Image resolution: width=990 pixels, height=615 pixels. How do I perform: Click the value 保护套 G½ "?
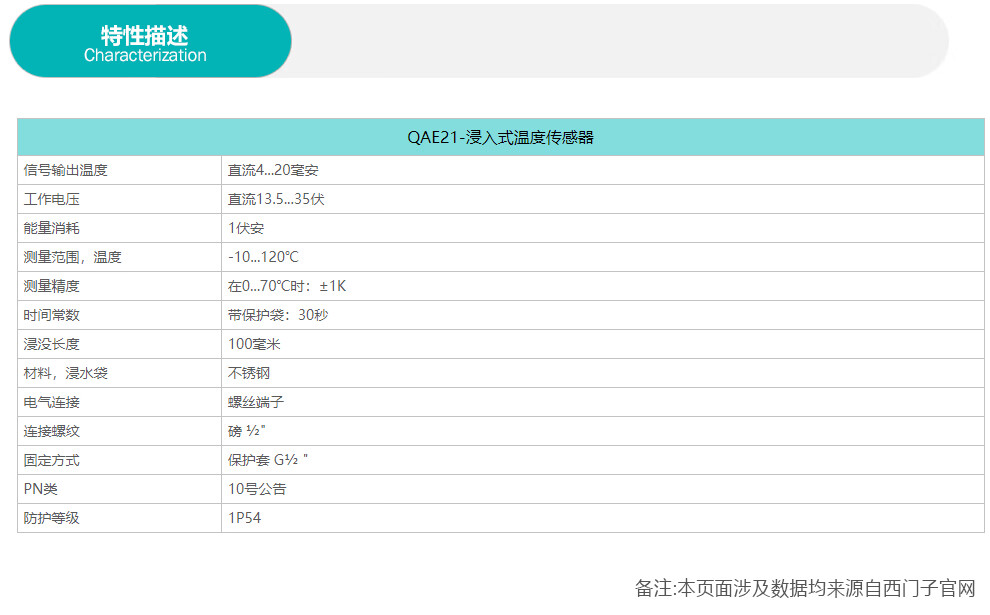click(268, 460)
